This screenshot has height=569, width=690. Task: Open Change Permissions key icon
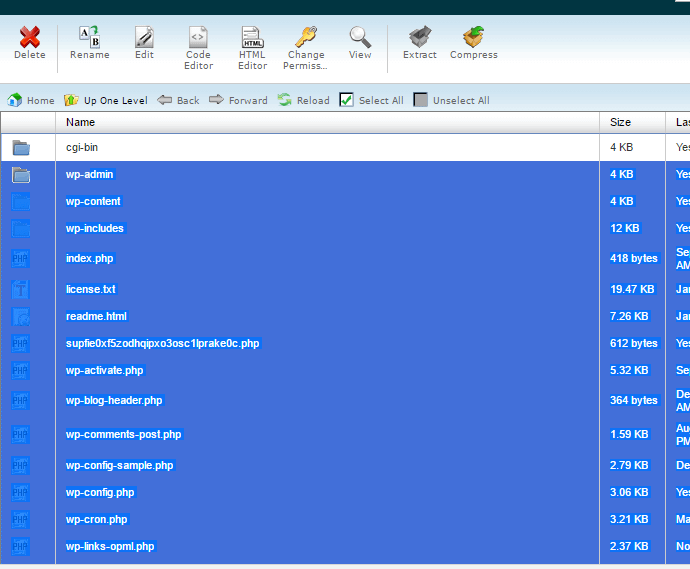tap(306, 37)
